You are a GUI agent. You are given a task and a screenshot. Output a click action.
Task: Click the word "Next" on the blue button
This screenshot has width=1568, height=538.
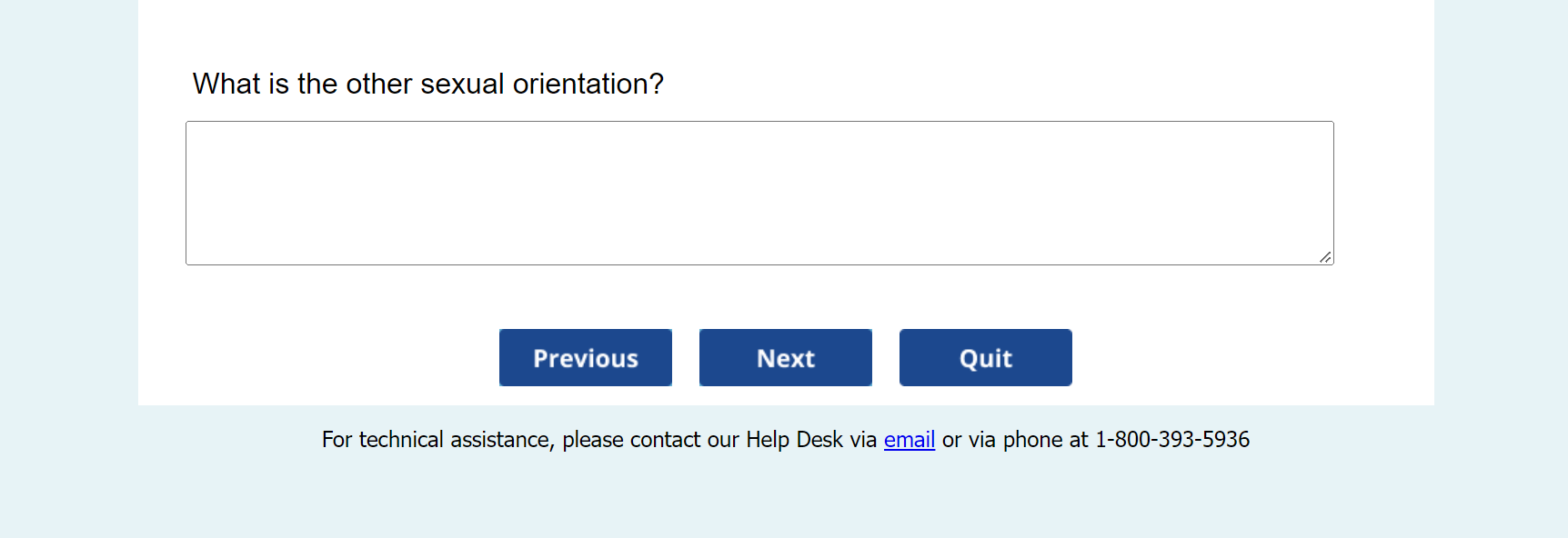[x=786, y=358]
